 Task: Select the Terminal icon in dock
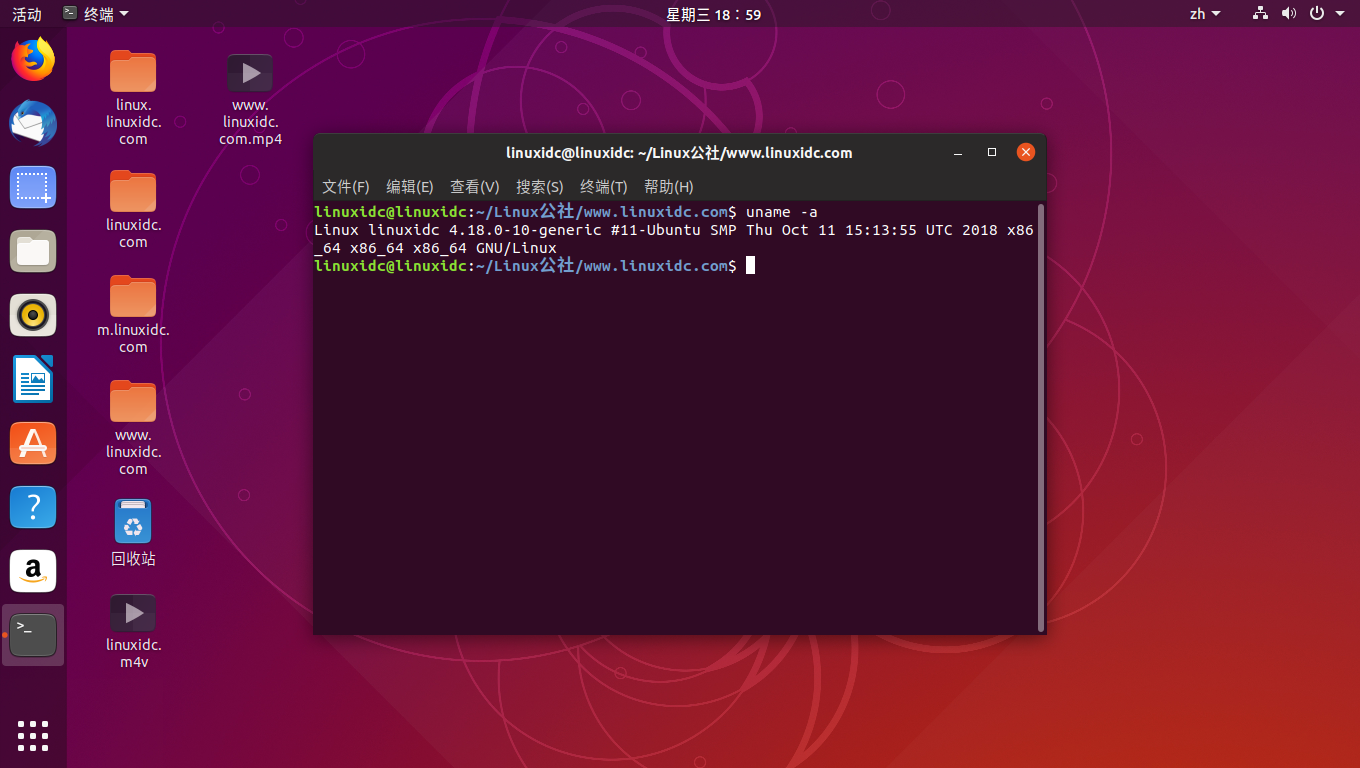[33, 635]
